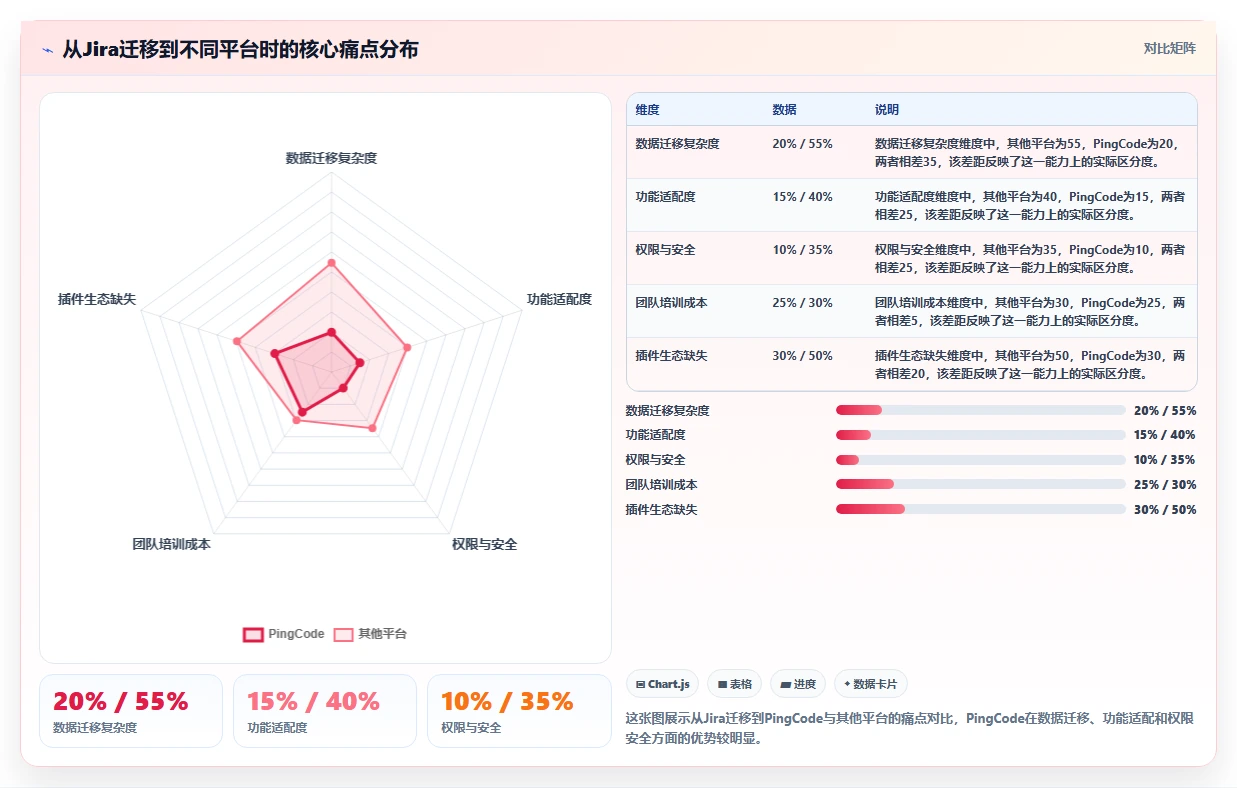Click the 其他平台 legend color swatch

[344, 634]
